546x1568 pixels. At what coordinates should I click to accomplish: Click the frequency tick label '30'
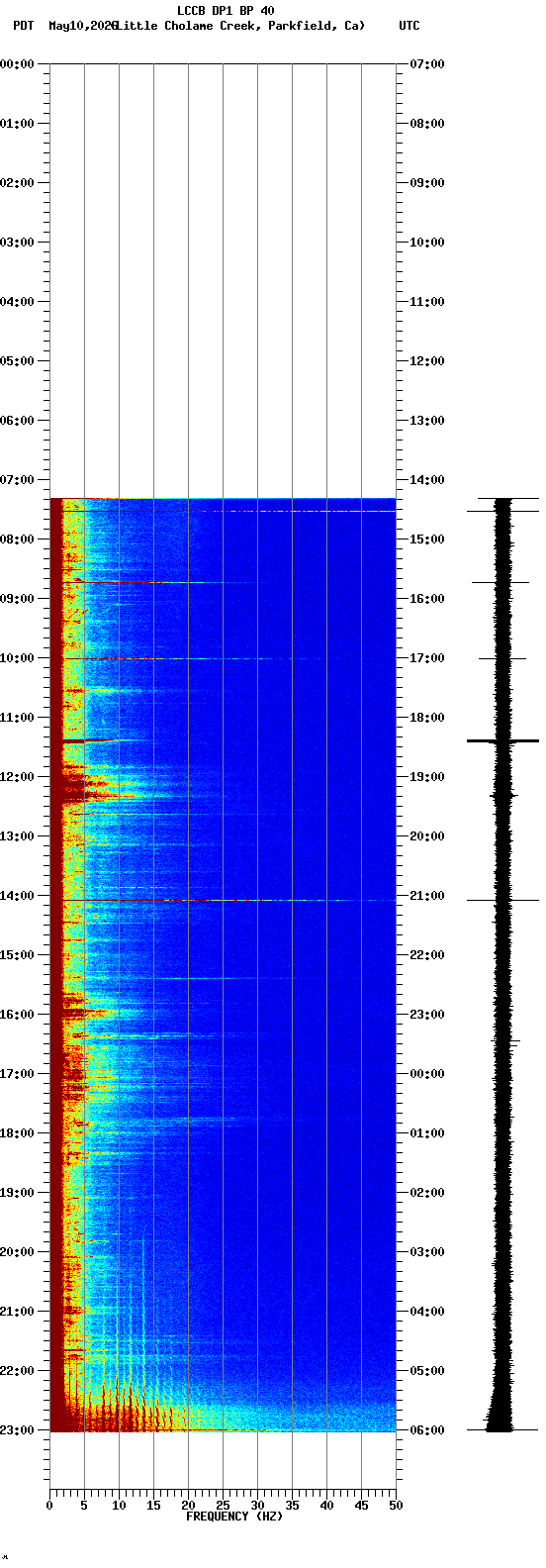(x=257, y=1506)
